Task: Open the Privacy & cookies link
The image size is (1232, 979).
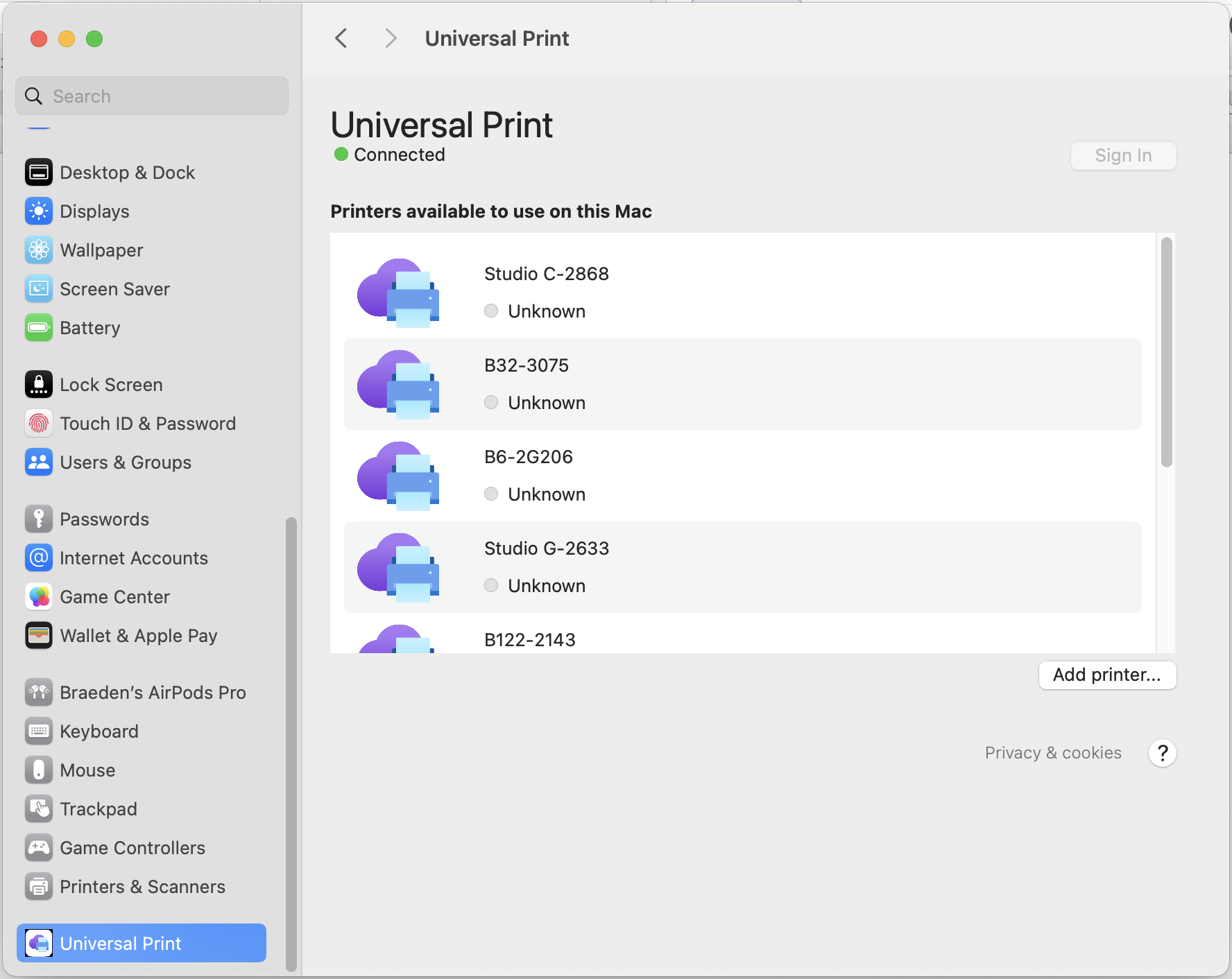Action: tap(1053, 752)
